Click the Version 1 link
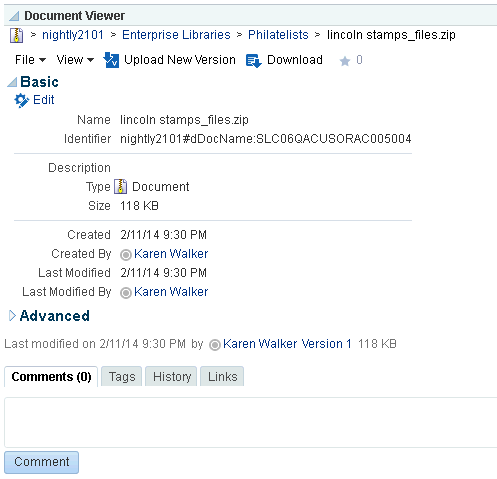The height and width of the screenshot is (479, 497). (x=326, y=344)
